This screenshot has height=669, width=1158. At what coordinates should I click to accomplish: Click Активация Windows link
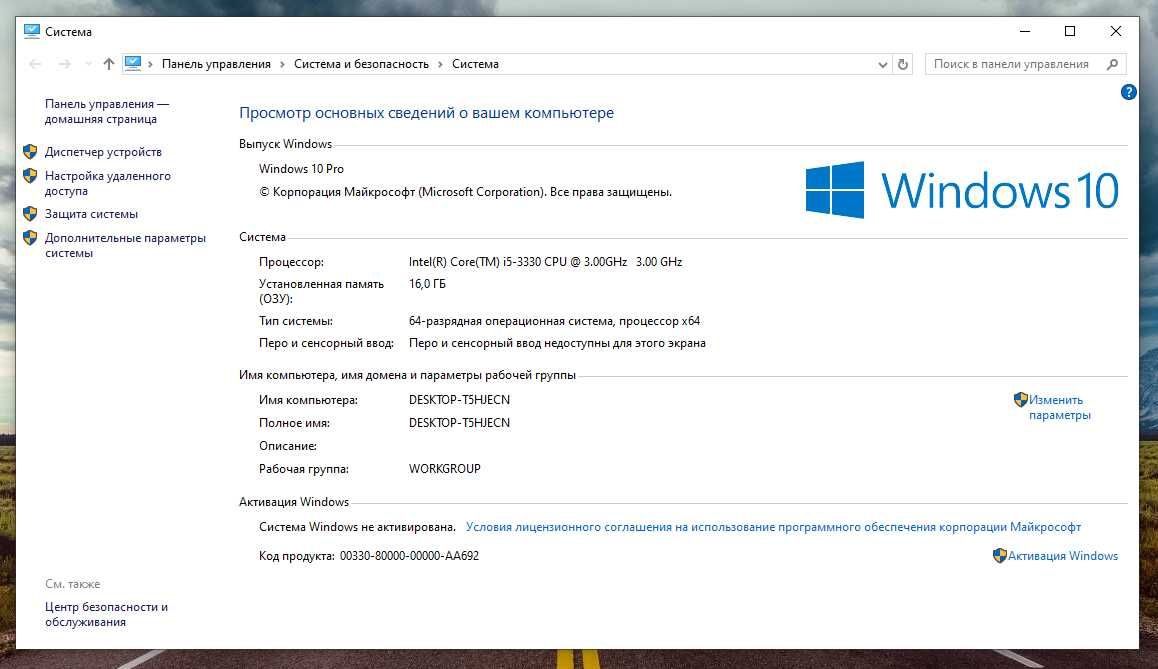pyautogui.click(x=1063, y=556)
